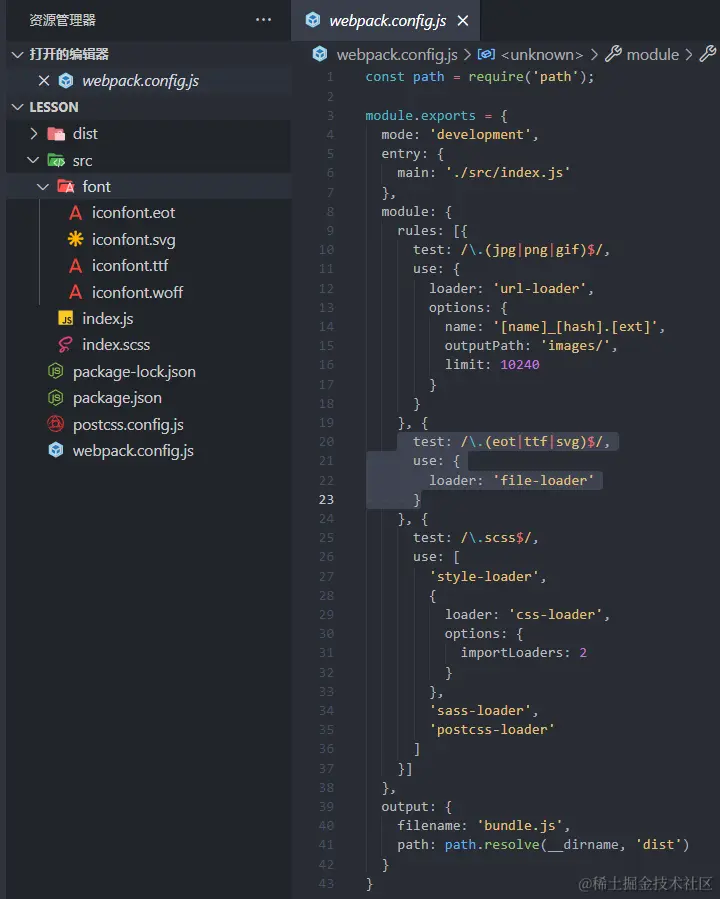
Task: Click the 'css-loader' string in code
Action: (555, 615)
